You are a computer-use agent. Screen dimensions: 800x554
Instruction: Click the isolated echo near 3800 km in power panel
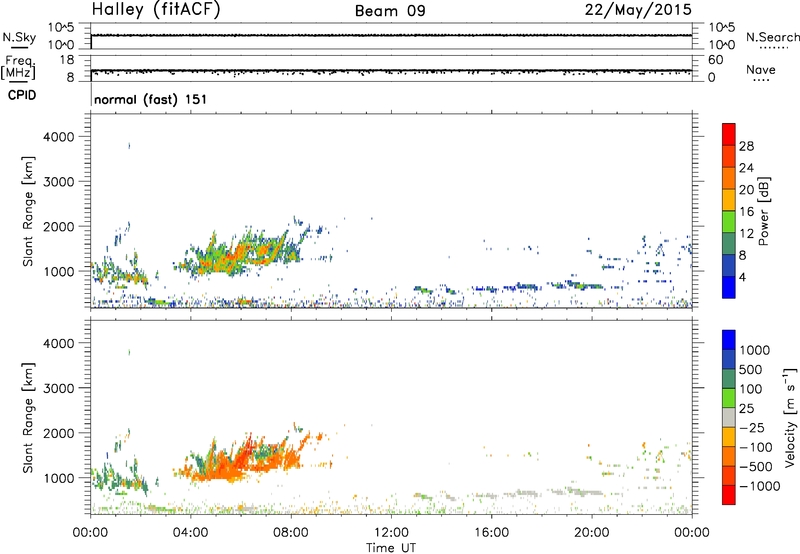pyautogui.click(x=129, y=146)
